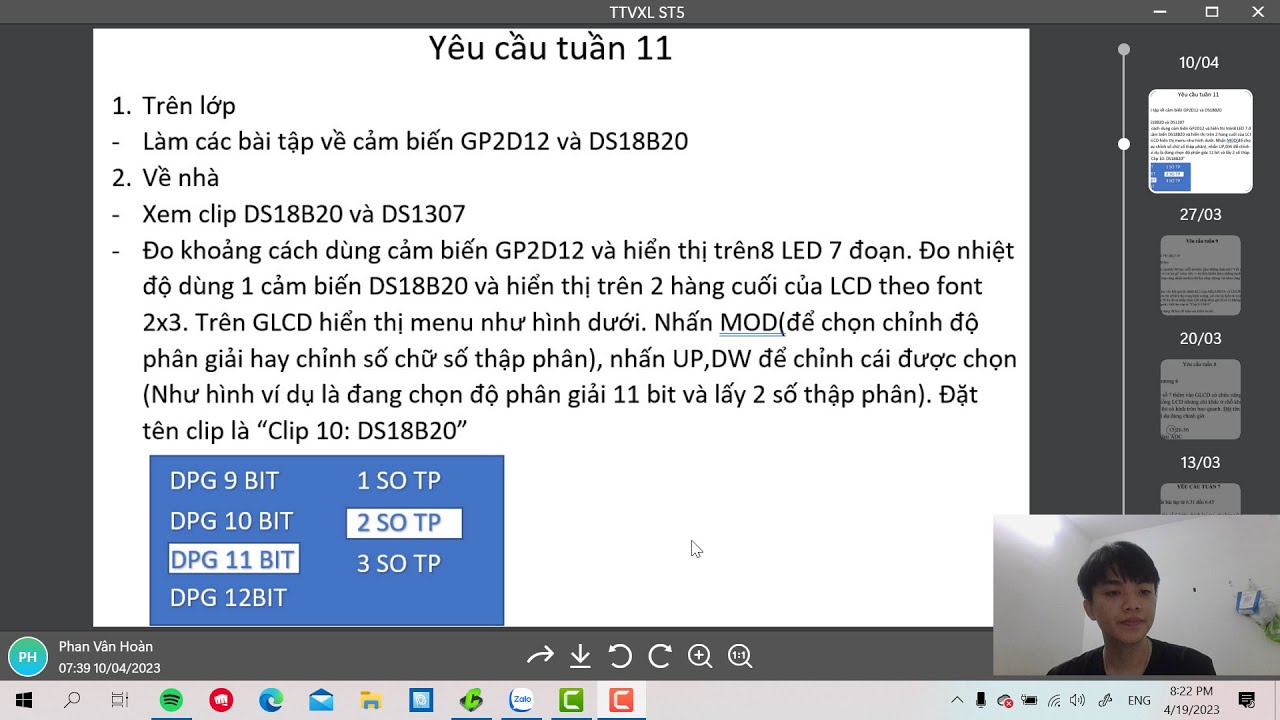This screenshot has height=720, width=1280.
Task: Click the 1 SO TP entry
Action: [x=398, y=481]
